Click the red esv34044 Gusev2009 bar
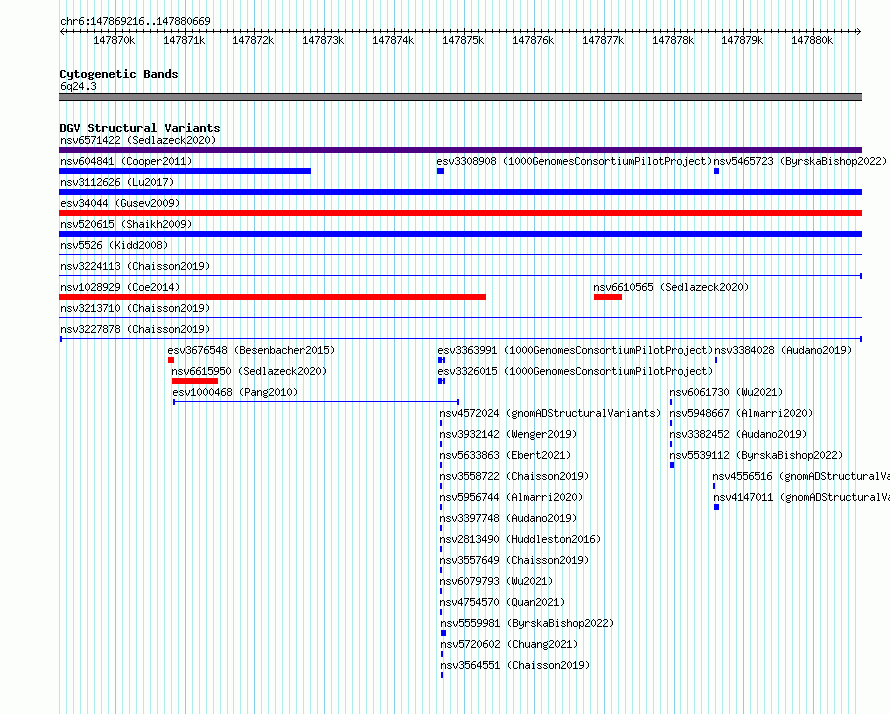890x714 pixels. 460,213
